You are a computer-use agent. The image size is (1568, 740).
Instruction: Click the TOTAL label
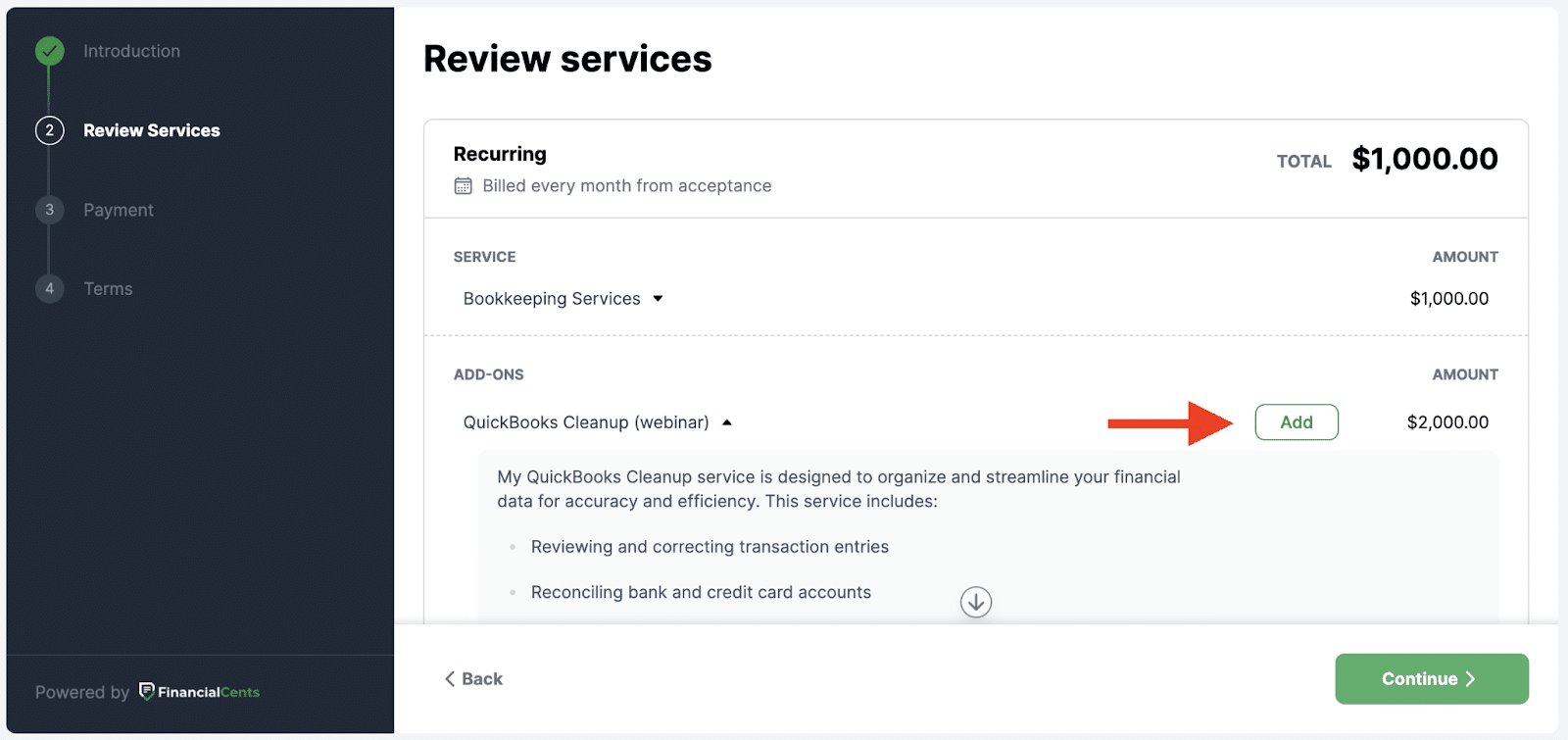click(1304, 162)
